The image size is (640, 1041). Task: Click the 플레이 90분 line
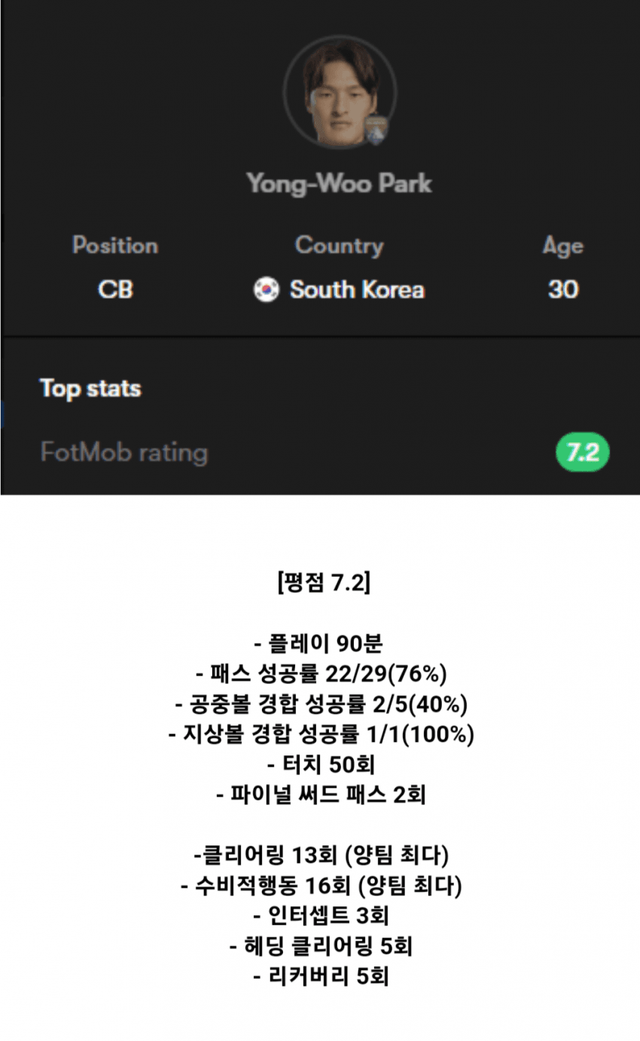click(321, 642)
